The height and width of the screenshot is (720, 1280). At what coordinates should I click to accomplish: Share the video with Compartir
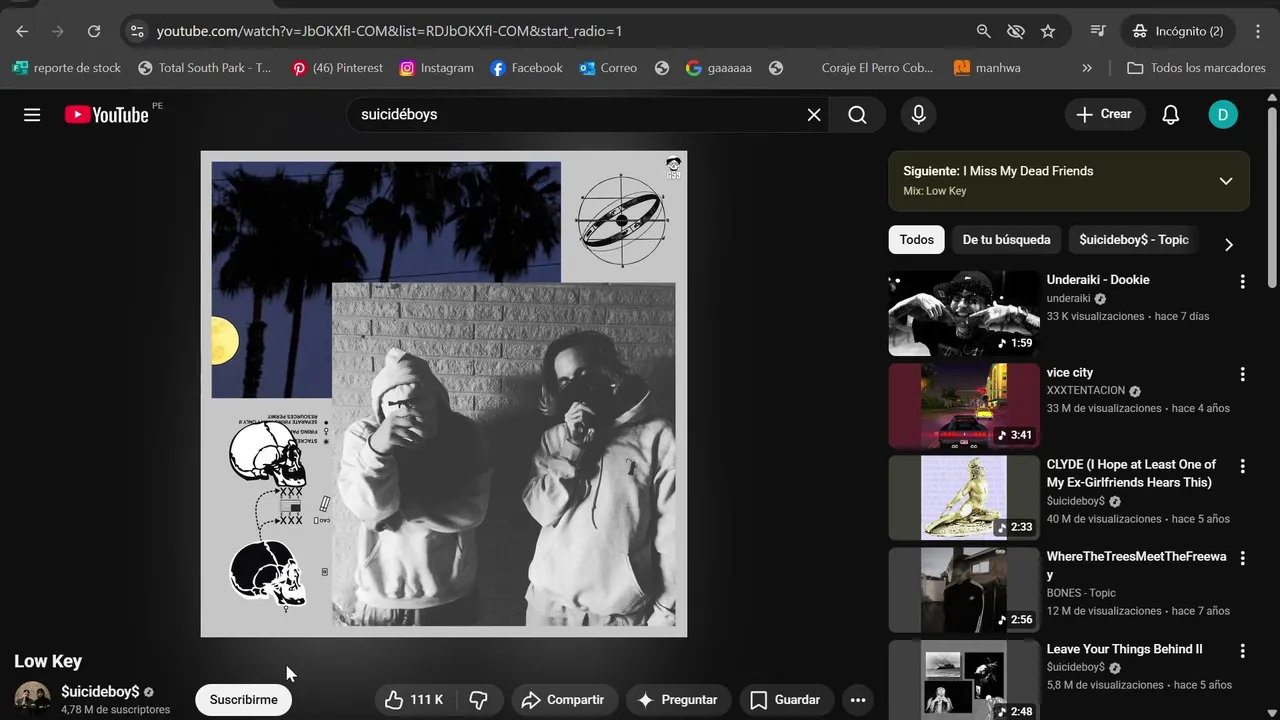(564, 700)
